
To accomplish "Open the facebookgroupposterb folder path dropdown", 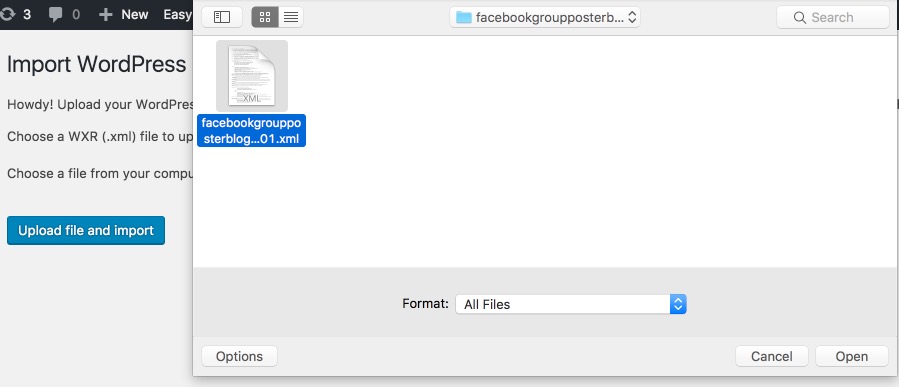I will tap(545, 17).
